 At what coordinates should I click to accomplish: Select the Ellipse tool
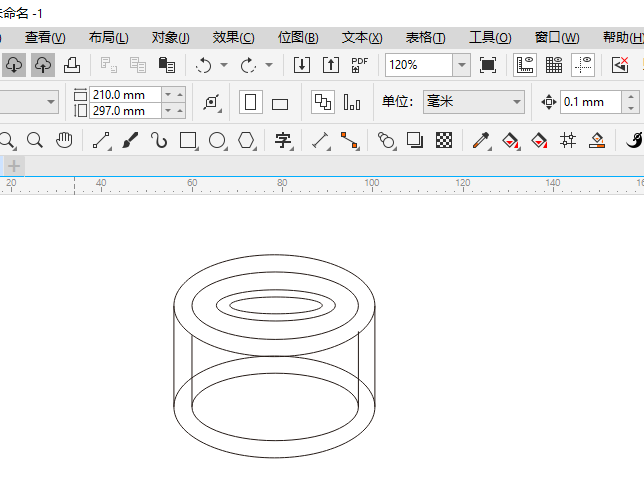[217, 140]
